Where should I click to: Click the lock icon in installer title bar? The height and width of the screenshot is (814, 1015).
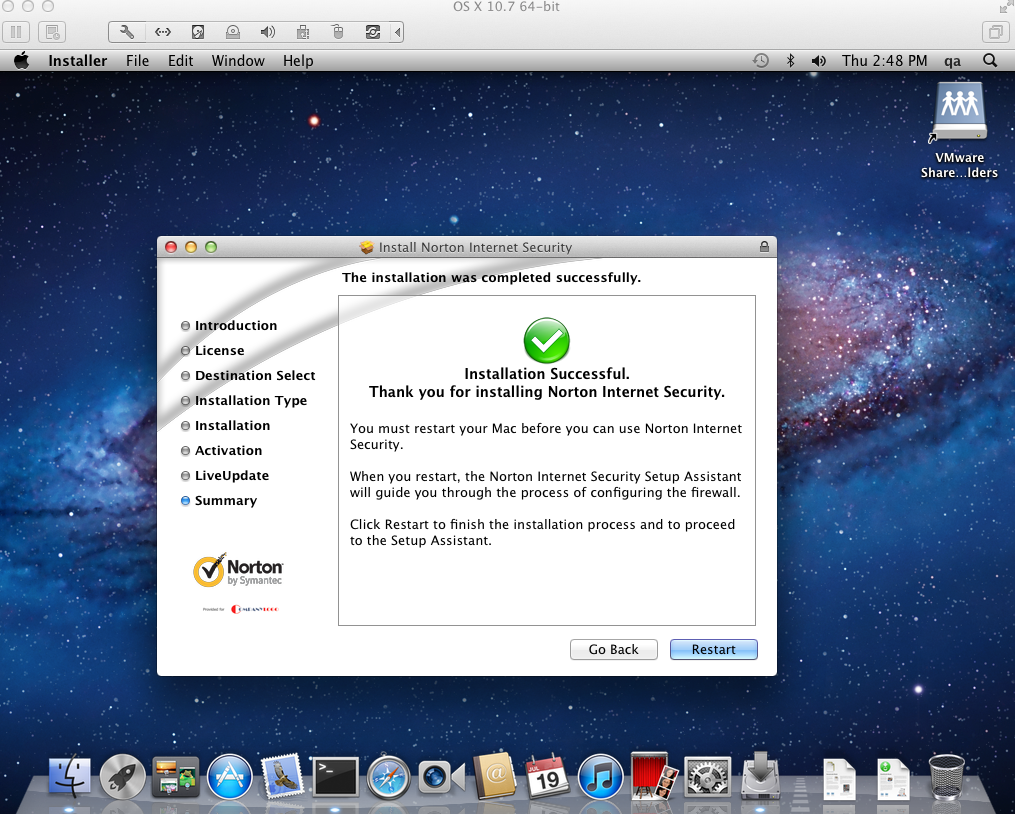click(x=764, y=247)
